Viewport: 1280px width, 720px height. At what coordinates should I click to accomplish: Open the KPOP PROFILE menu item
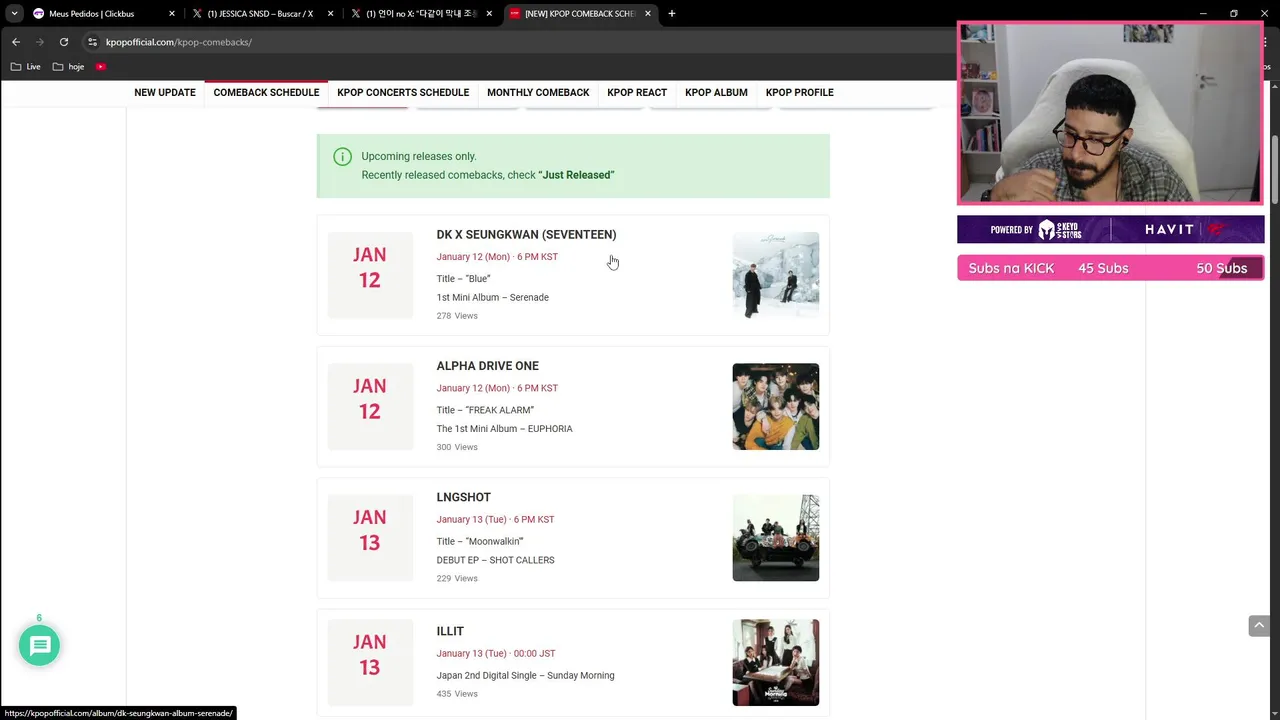coord(799,92)
